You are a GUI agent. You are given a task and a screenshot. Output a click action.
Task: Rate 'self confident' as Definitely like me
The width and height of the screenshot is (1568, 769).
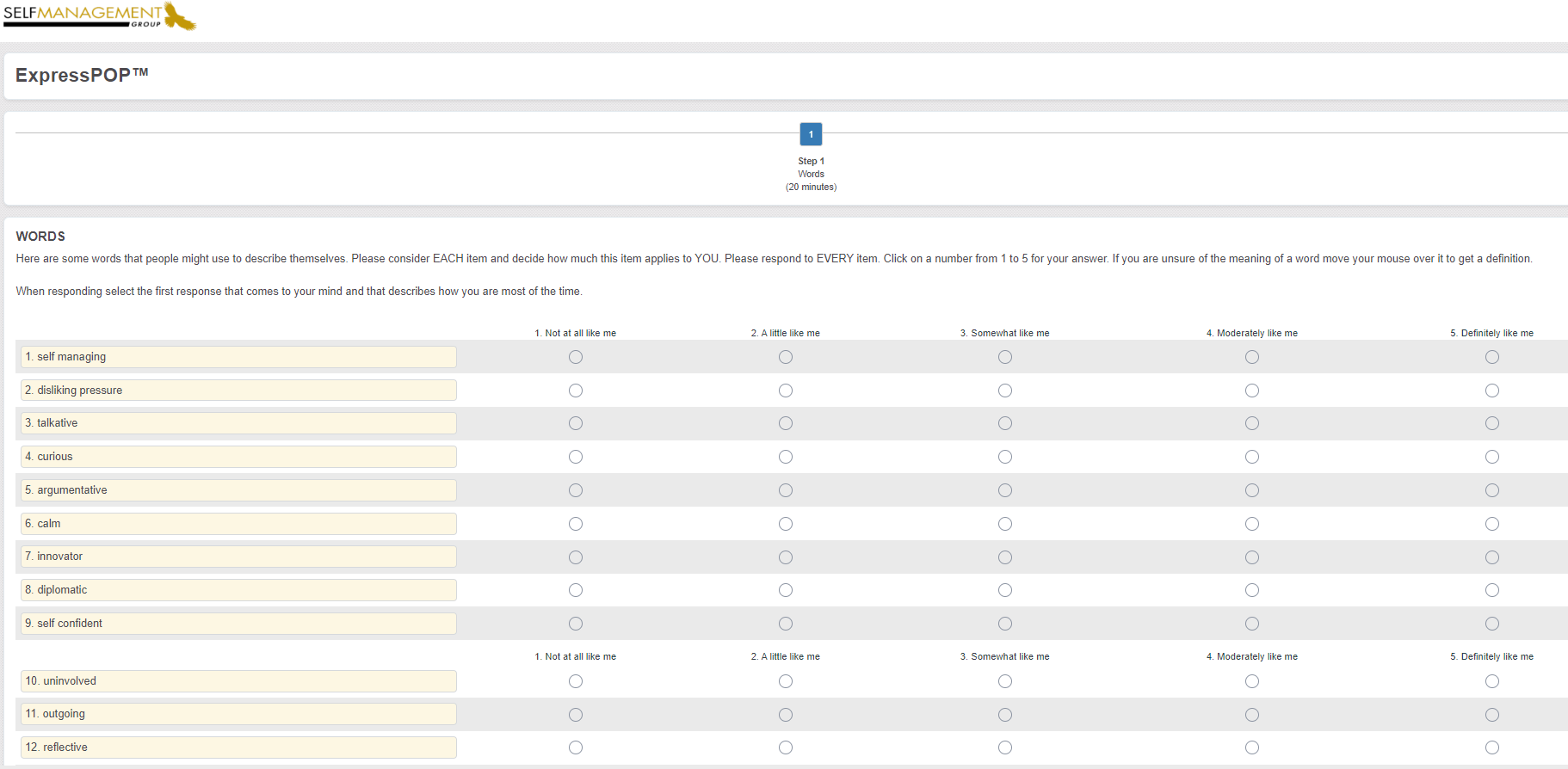pos(1492,624)
